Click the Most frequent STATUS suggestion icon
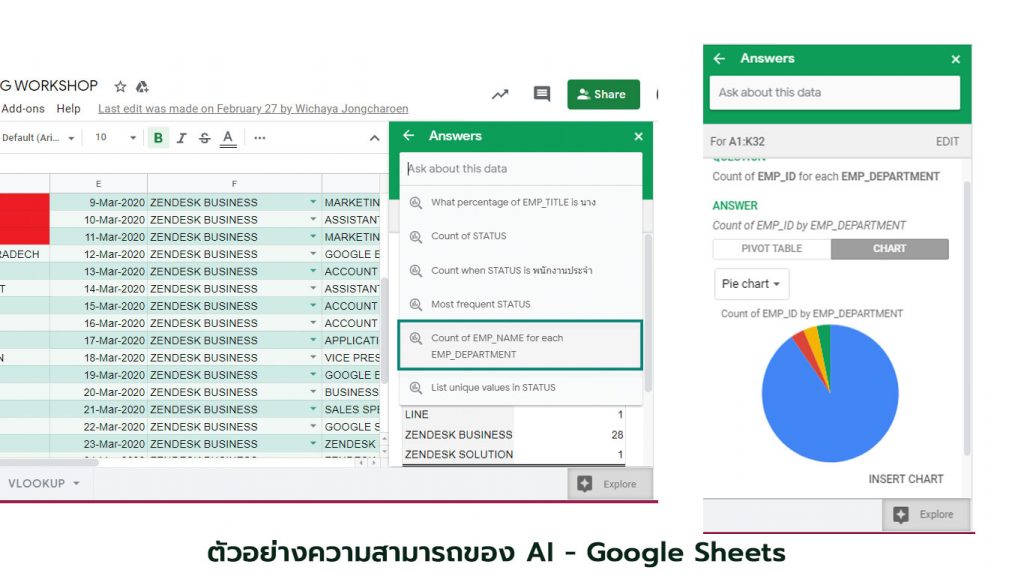Viewport: 1024px width, 576px height. [415, 304]
